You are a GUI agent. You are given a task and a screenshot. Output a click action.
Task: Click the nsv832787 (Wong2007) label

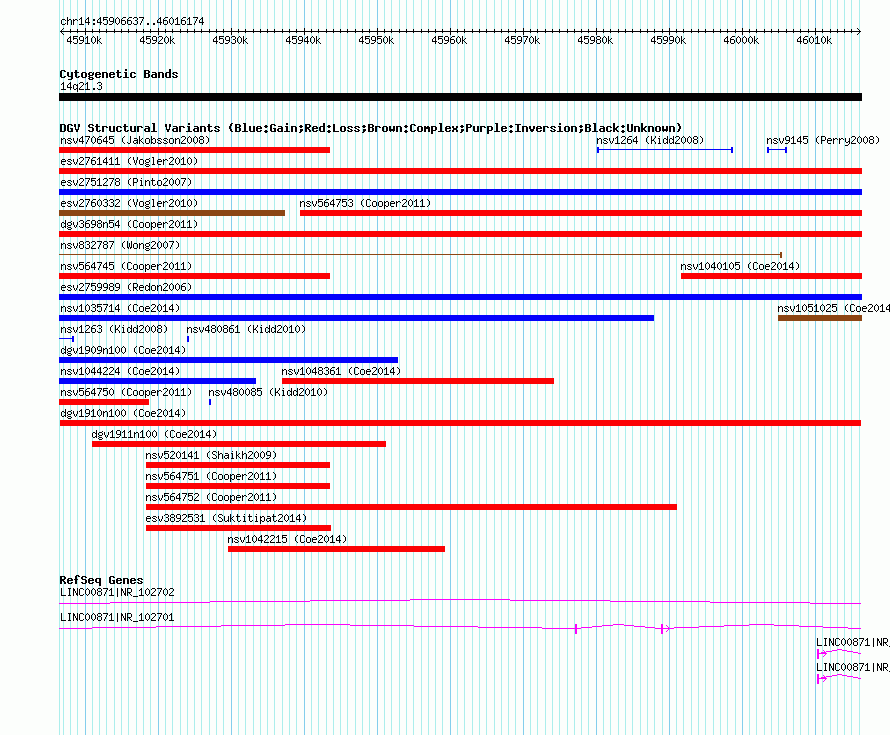pyautogui.click(x=120, y=245)
